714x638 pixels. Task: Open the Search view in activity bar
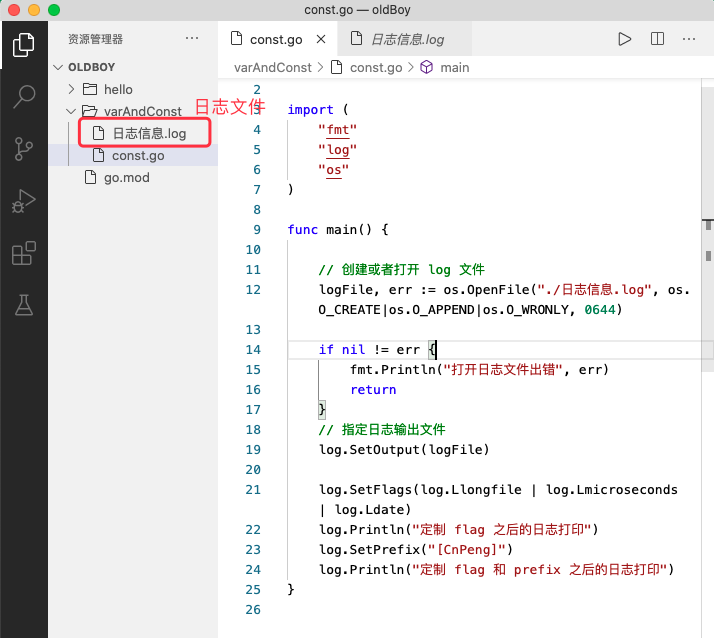23,97
